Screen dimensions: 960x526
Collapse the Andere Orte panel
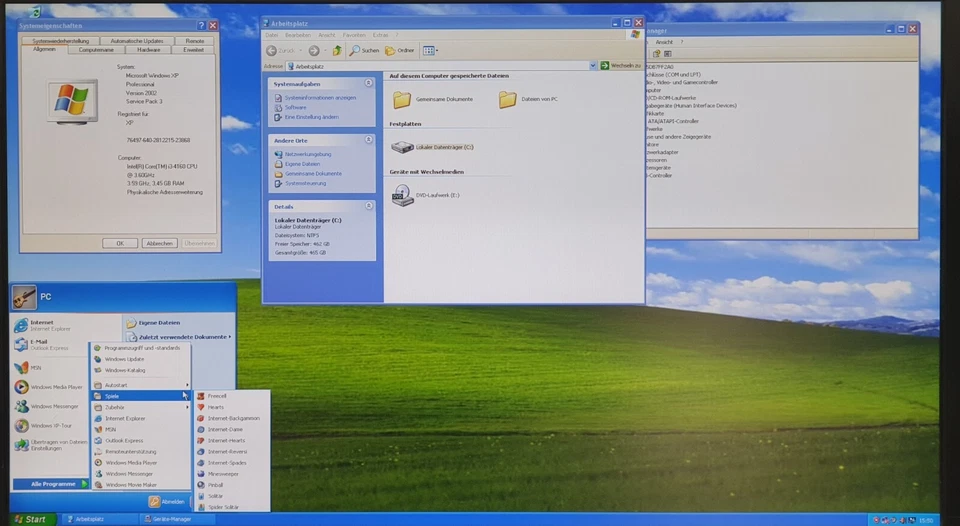369,141
